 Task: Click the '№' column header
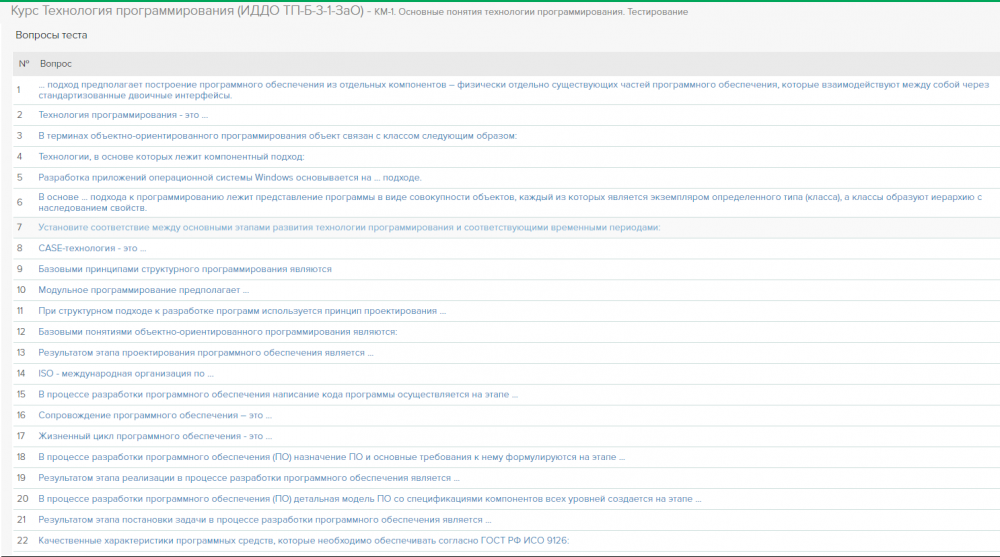pos(24,64)
